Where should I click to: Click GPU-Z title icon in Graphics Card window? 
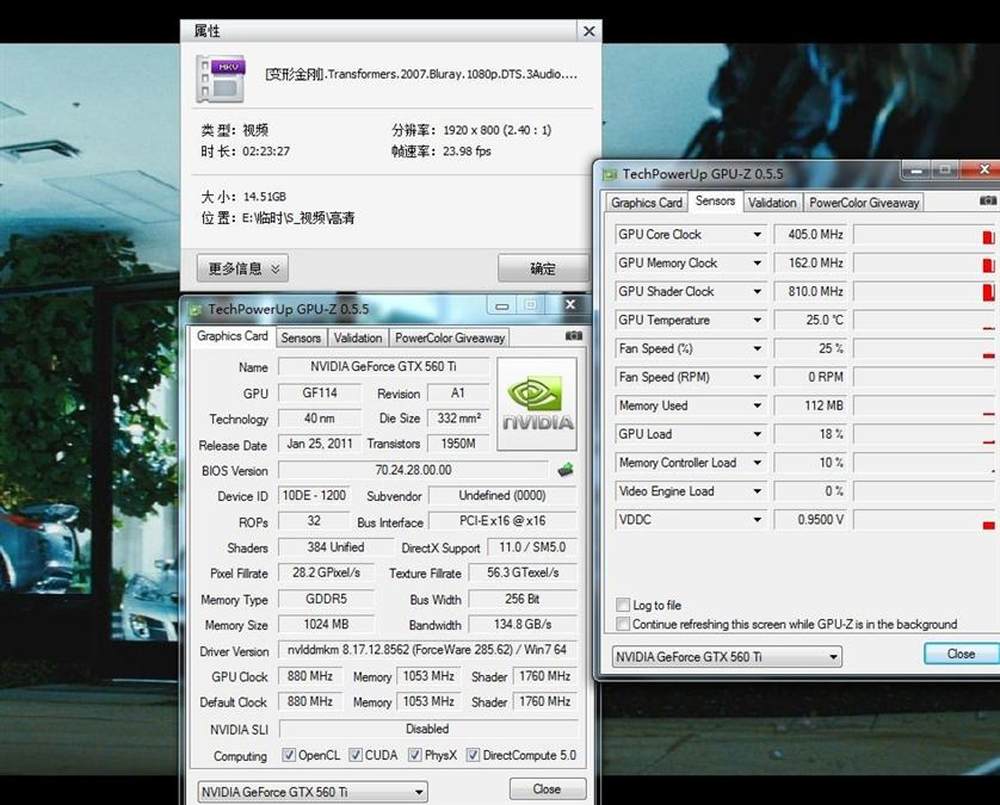pos(195,309)
